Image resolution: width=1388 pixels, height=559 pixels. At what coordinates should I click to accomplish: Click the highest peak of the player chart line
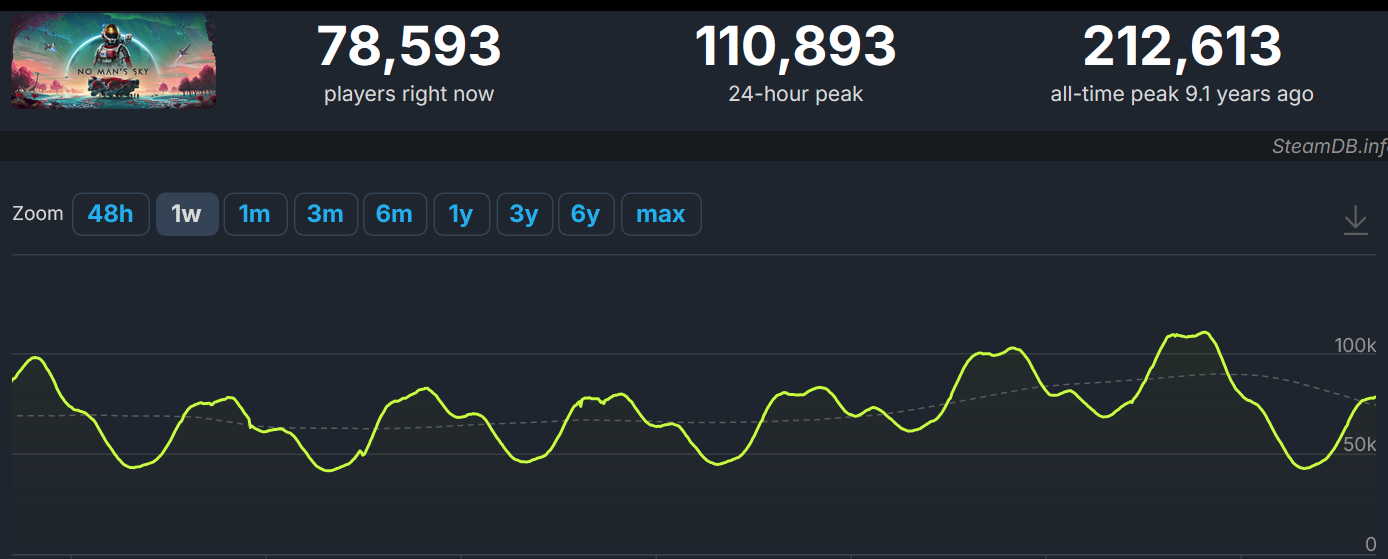click(1206, 332)
